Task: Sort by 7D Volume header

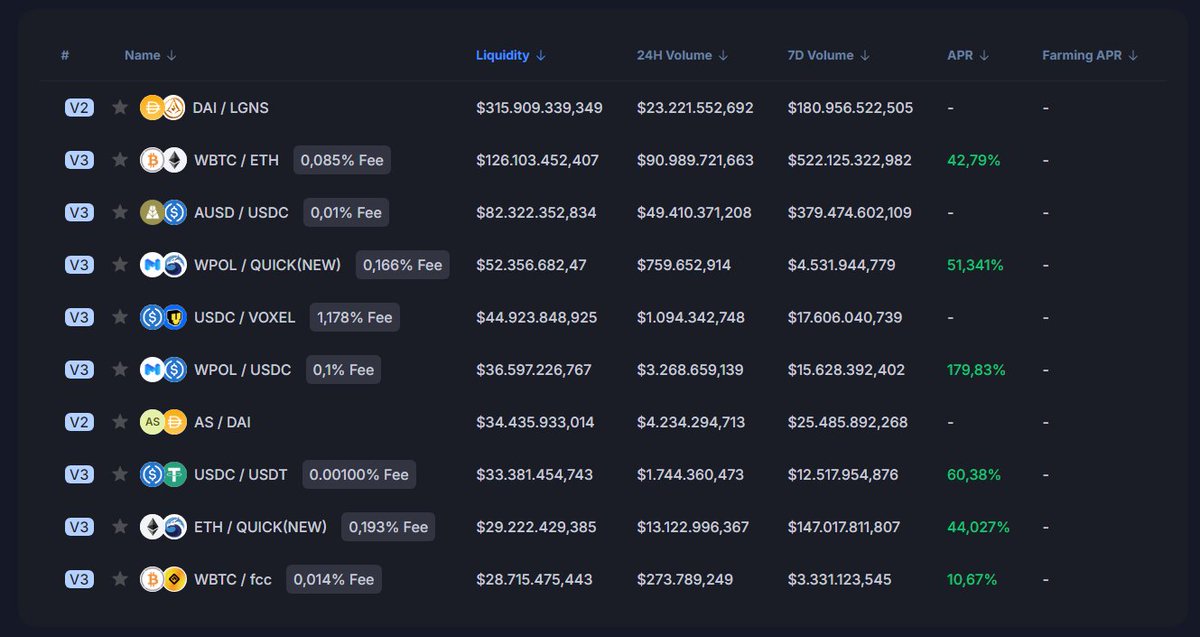Action: click(x=829, y=55)
